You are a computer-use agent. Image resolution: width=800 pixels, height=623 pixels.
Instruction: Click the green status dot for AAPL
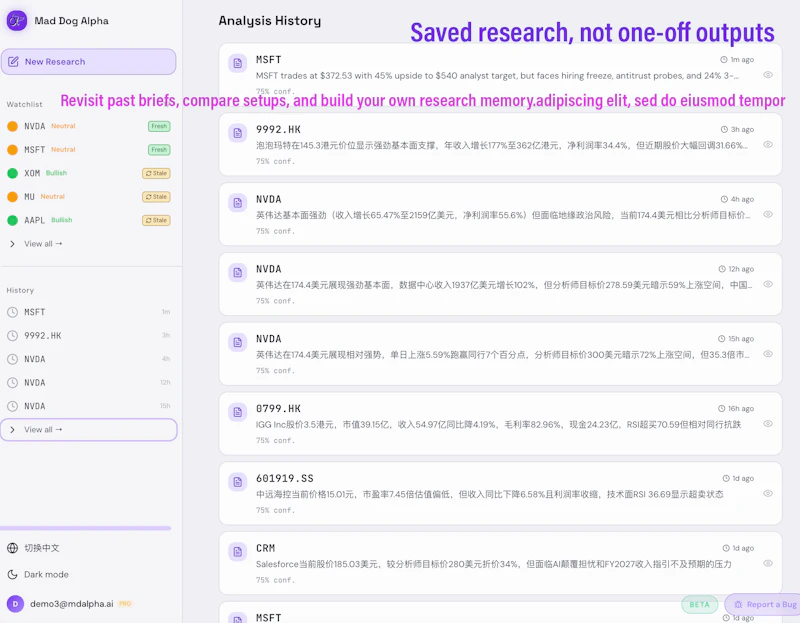[x=13, y=220]
